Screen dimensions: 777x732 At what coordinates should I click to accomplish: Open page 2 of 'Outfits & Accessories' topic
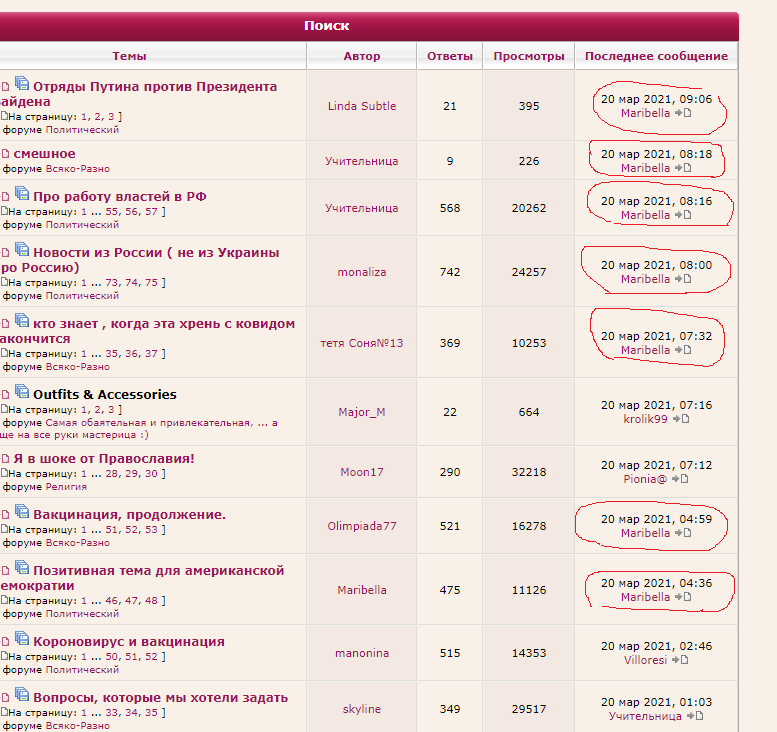tap(96, 410)
